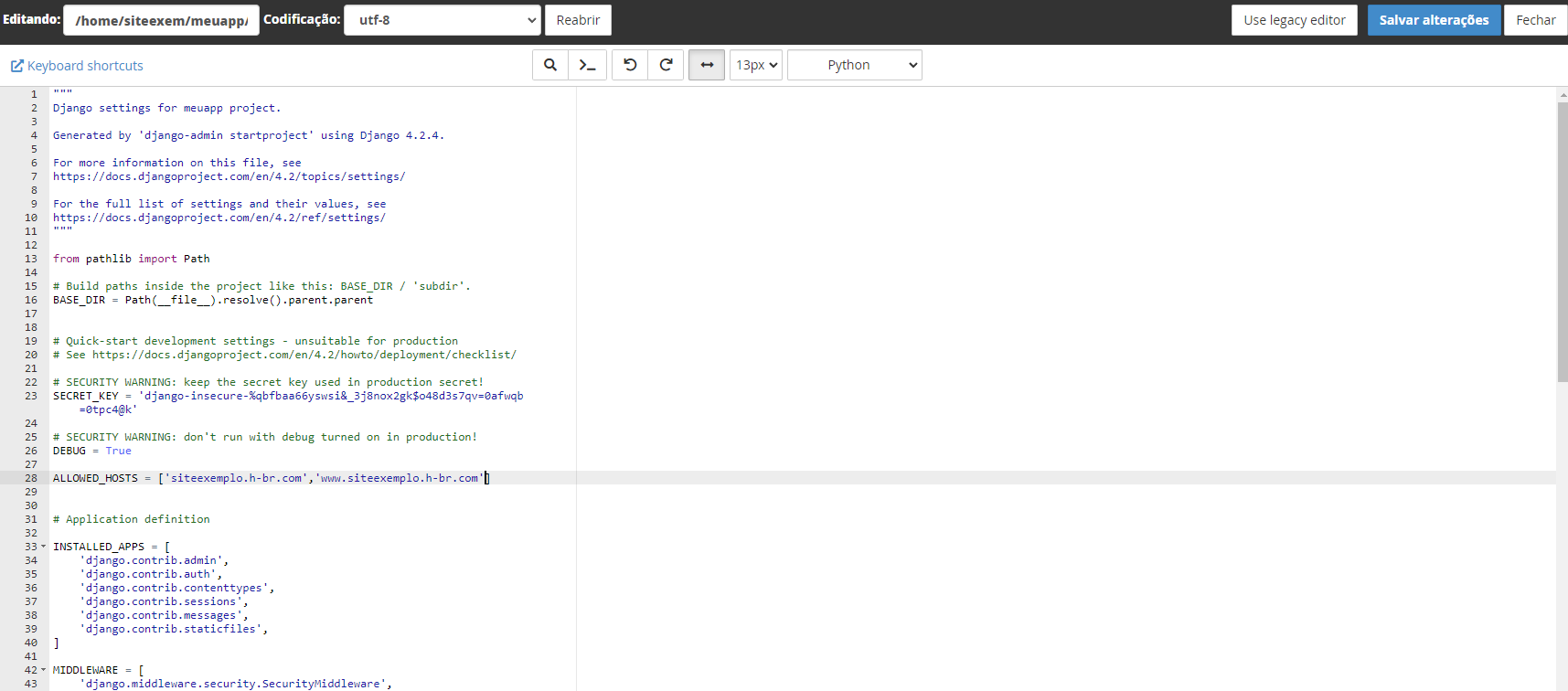Click the vertical scrollbar thumb

1562,238
